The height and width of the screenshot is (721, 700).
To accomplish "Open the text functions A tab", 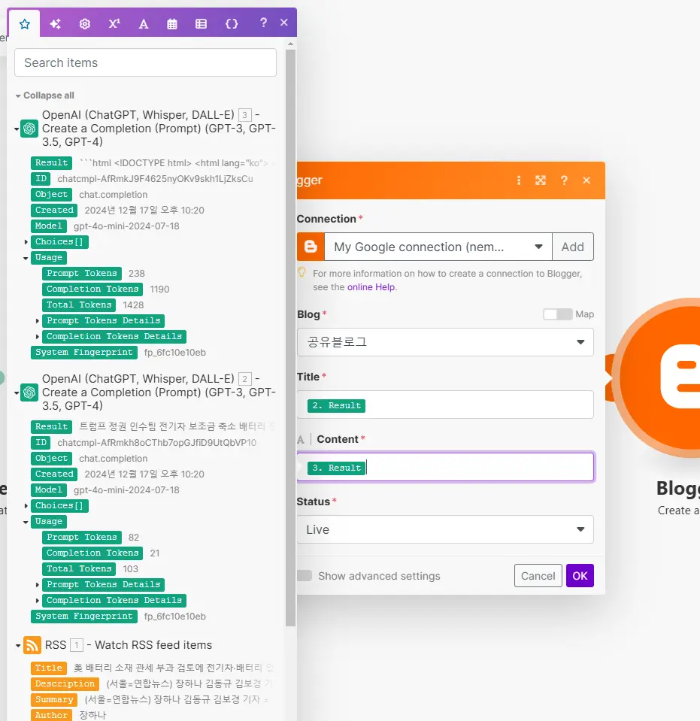I will pos(143,24).
